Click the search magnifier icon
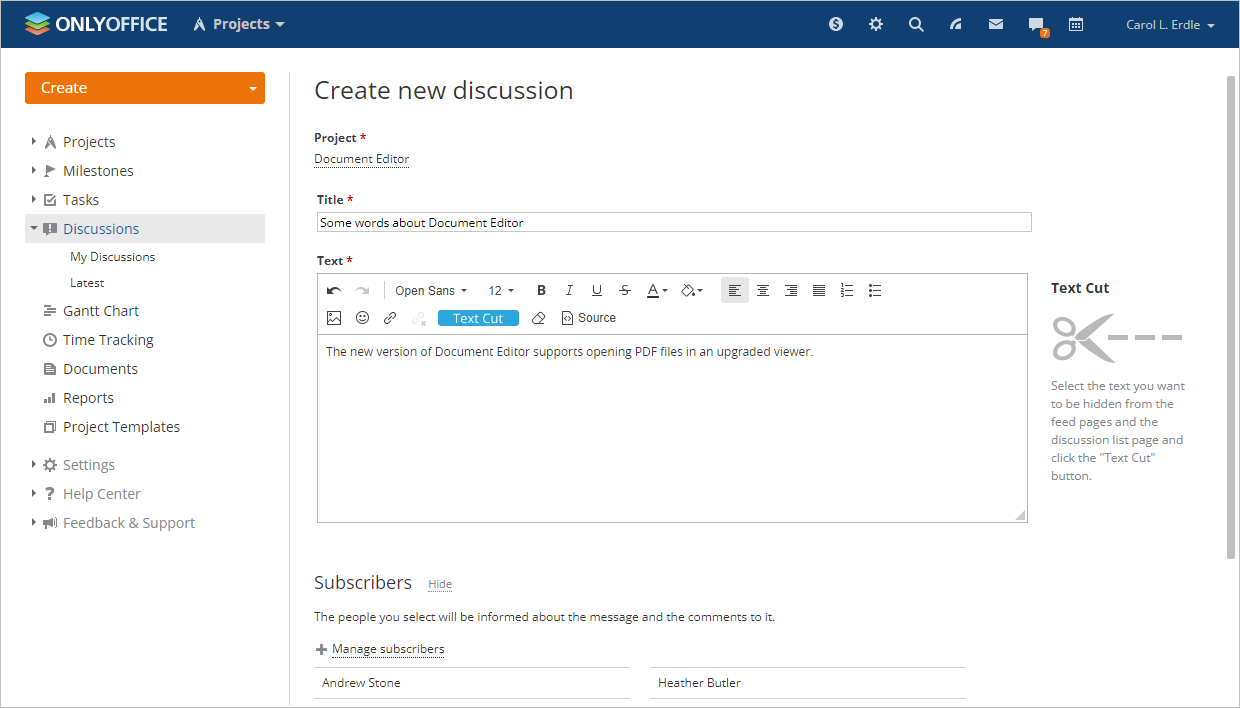 coord(916,24)
